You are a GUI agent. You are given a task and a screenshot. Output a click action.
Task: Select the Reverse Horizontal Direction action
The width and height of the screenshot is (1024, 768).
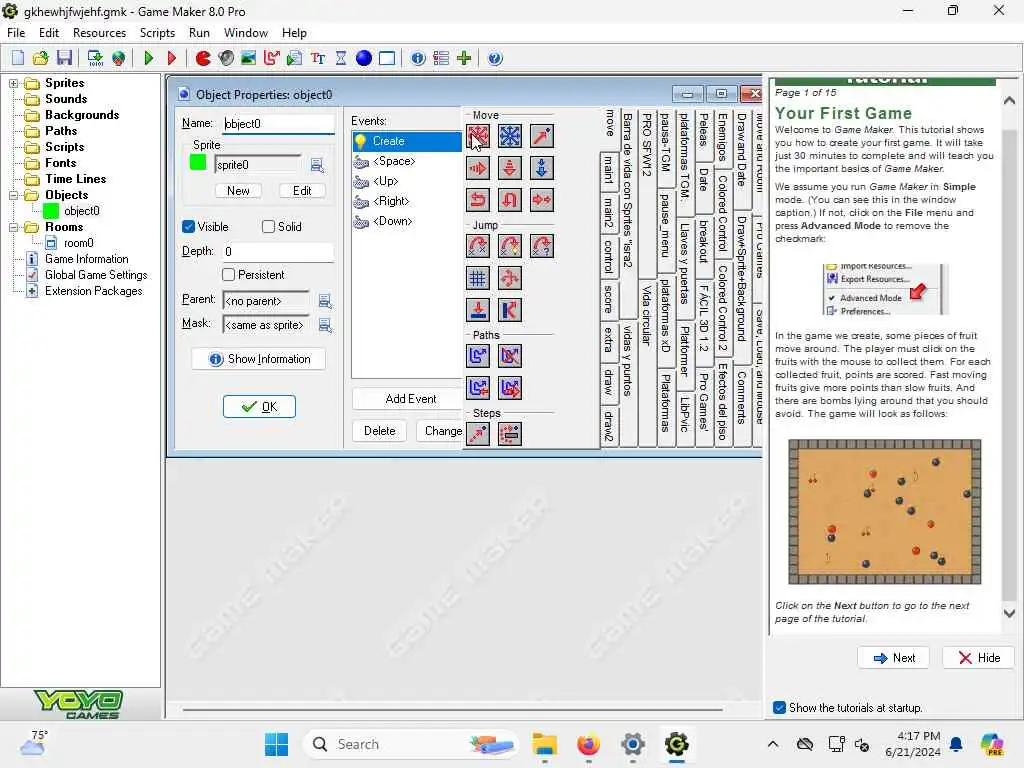click(x=478, y=200)
